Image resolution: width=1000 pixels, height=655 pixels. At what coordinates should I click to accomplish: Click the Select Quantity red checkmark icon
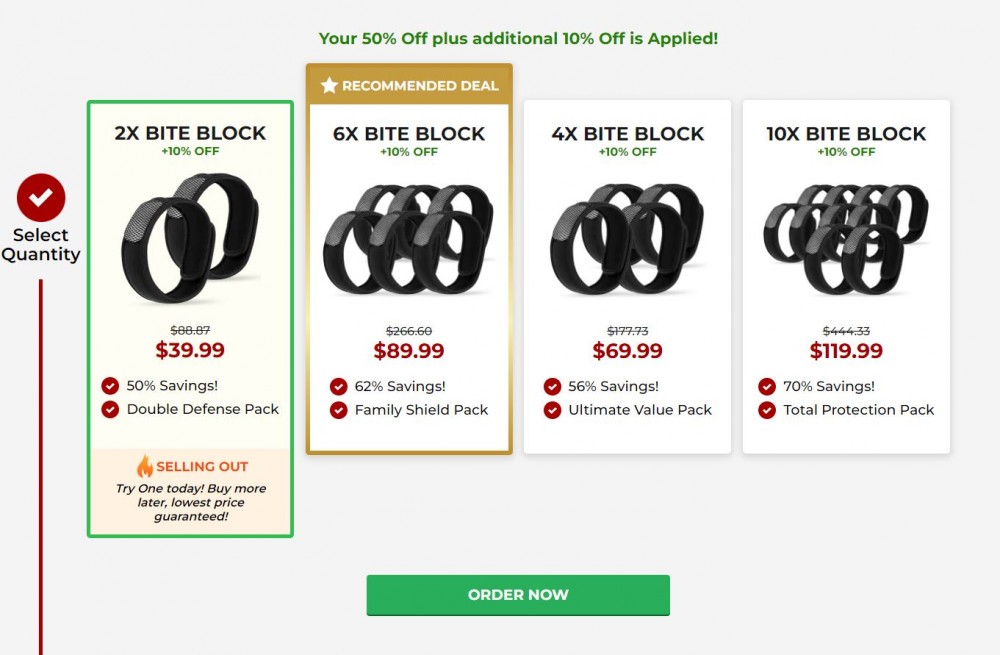click(41, 198)
